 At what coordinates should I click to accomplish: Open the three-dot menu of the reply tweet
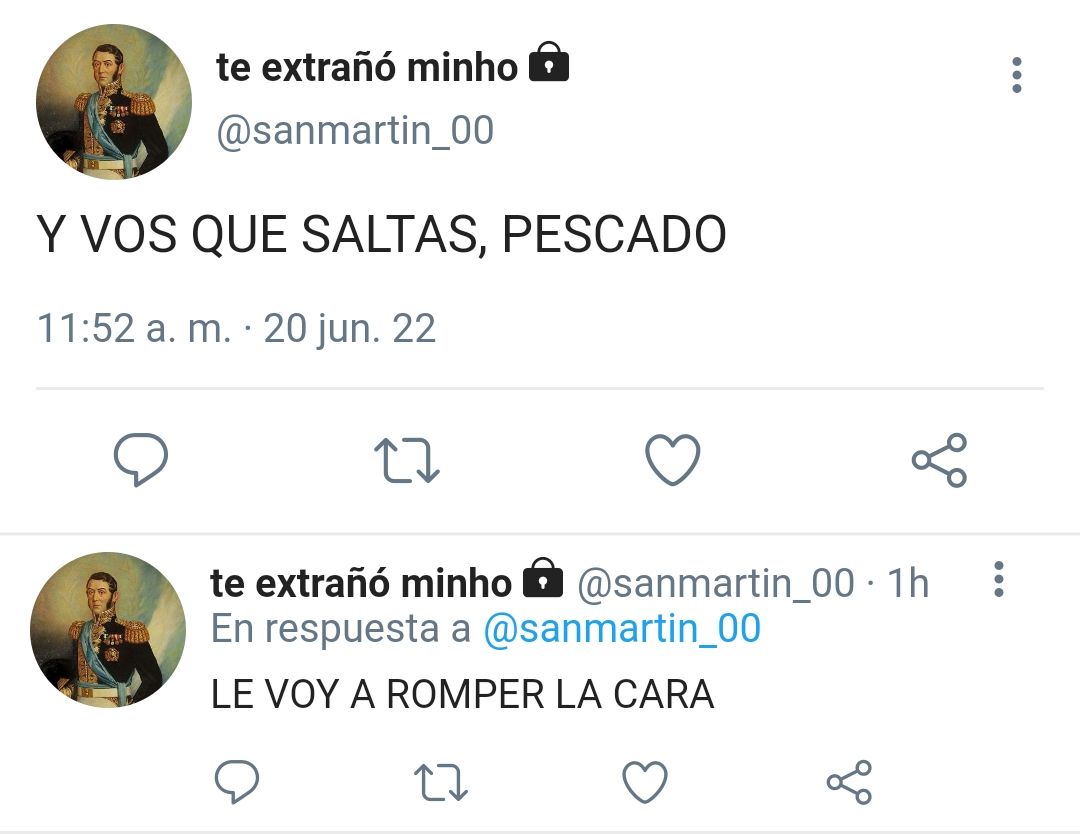pyautogui.click(x=999, y=579)
